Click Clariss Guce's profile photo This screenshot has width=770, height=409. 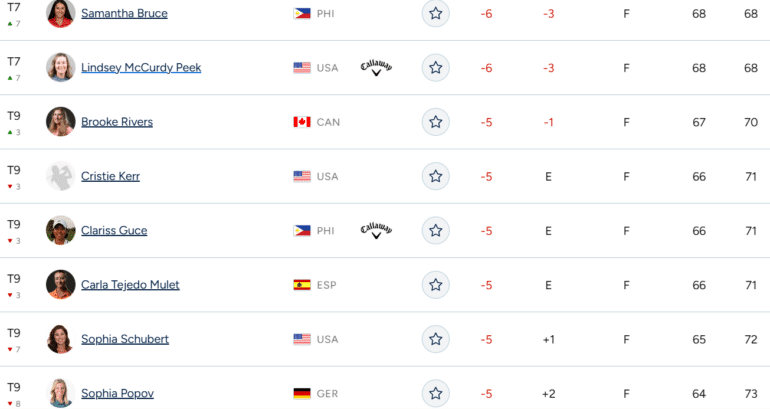click(x=60, y=230)
